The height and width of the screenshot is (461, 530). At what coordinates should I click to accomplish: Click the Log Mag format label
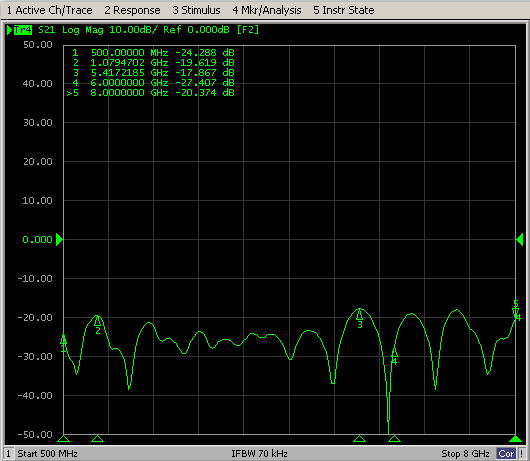[x=82, y=30]
